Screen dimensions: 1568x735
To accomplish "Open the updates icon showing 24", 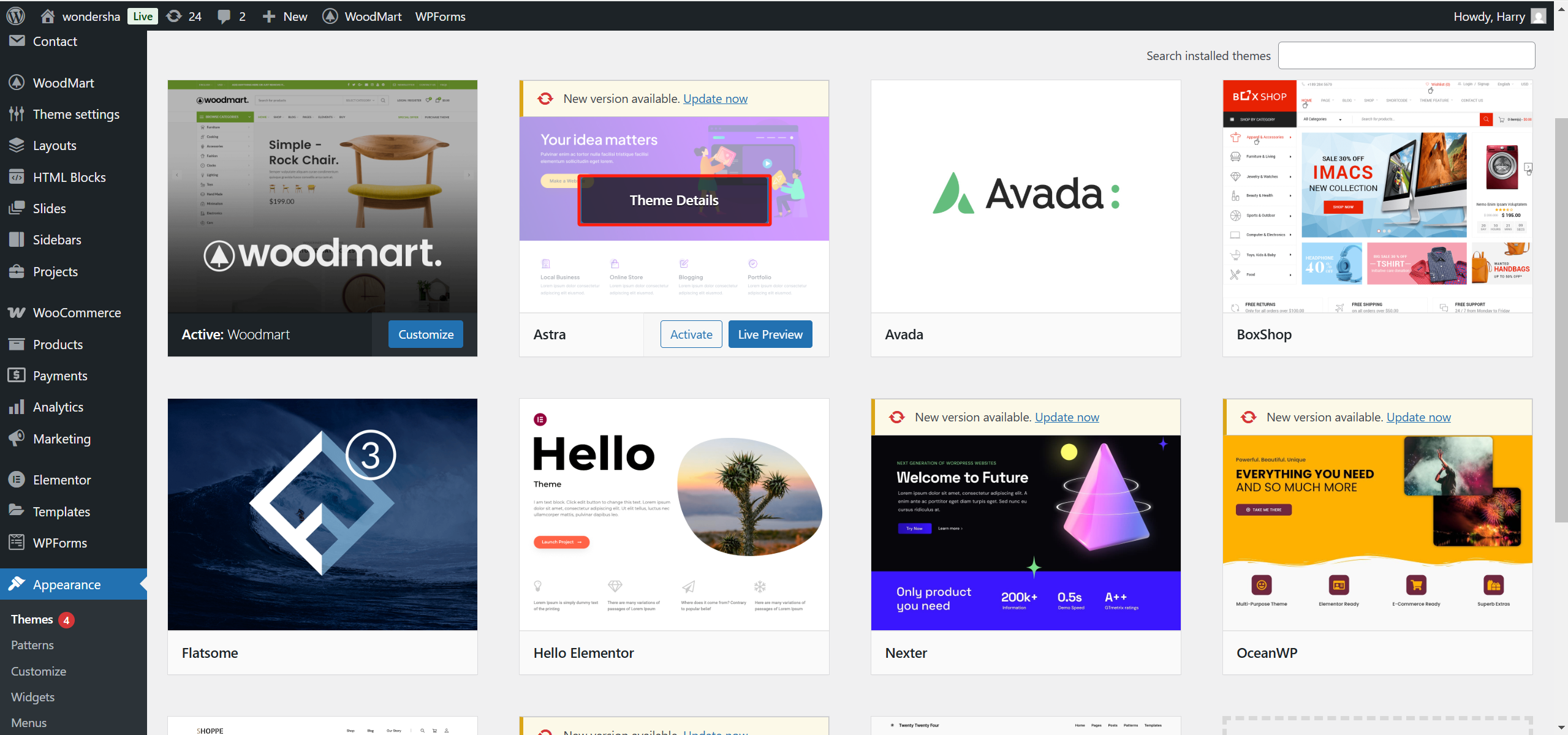I will (175, 16).
